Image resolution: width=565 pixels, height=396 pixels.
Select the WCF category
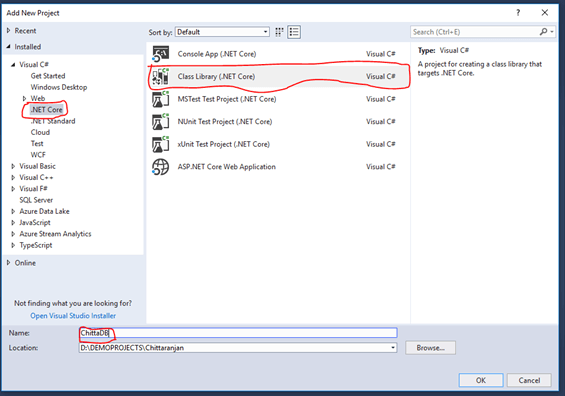pyautogui.click(x=38, y=155)
